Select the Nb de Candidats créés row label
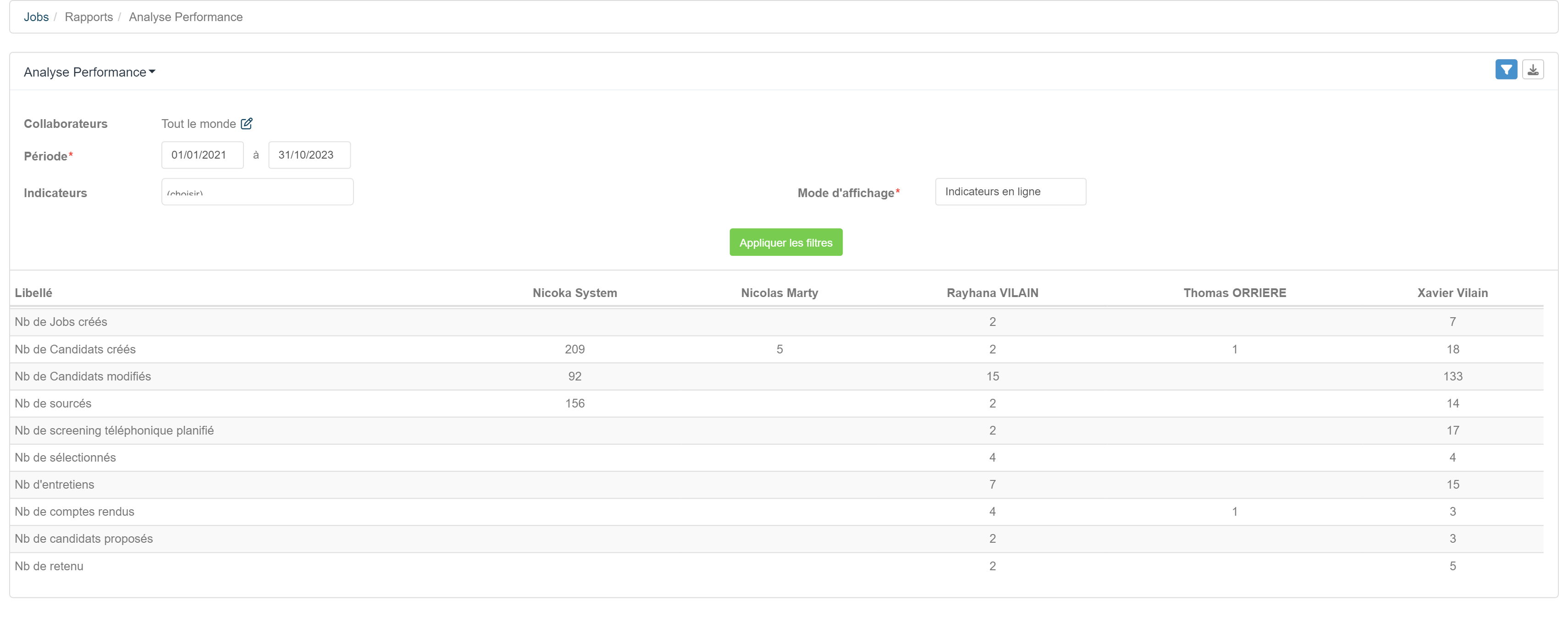The width and height of the screenshot is (1568, 617). pyautogui.click(x=75, y=349)
